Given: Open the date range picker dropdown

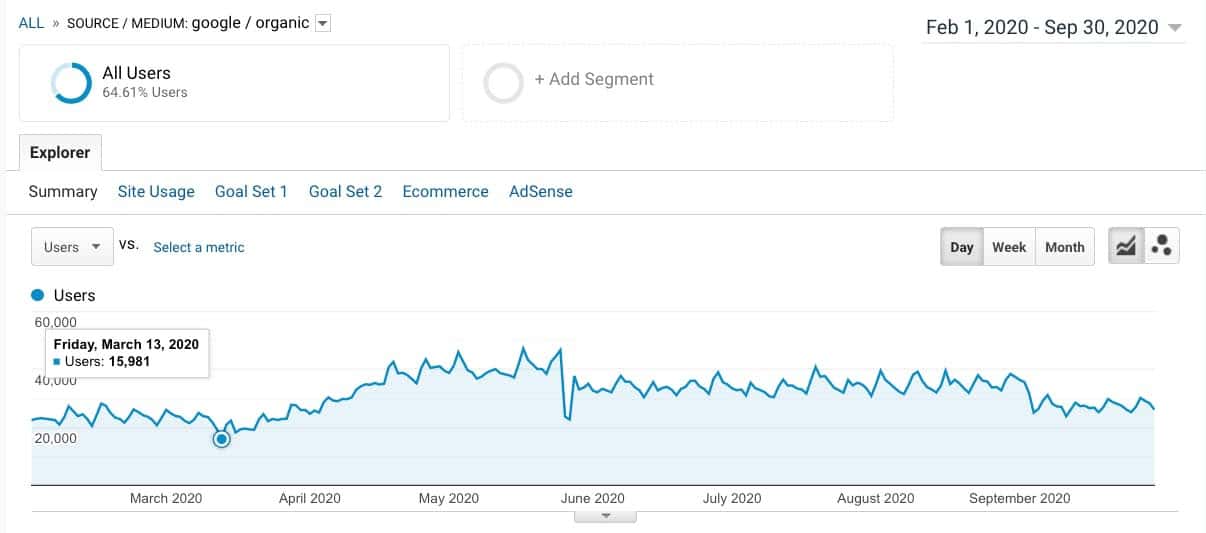Looking at the screenshot, I should tap(1174, 28).
